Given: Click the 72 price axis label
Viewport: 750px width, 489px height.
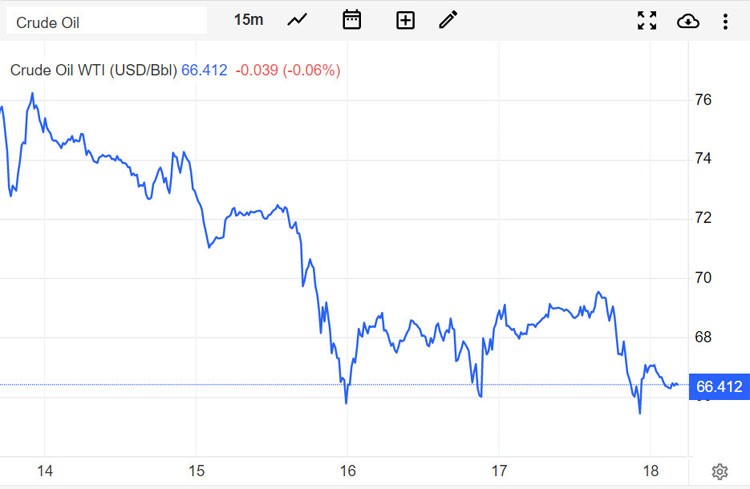Looking at the screenshot, I should (703, 218).
